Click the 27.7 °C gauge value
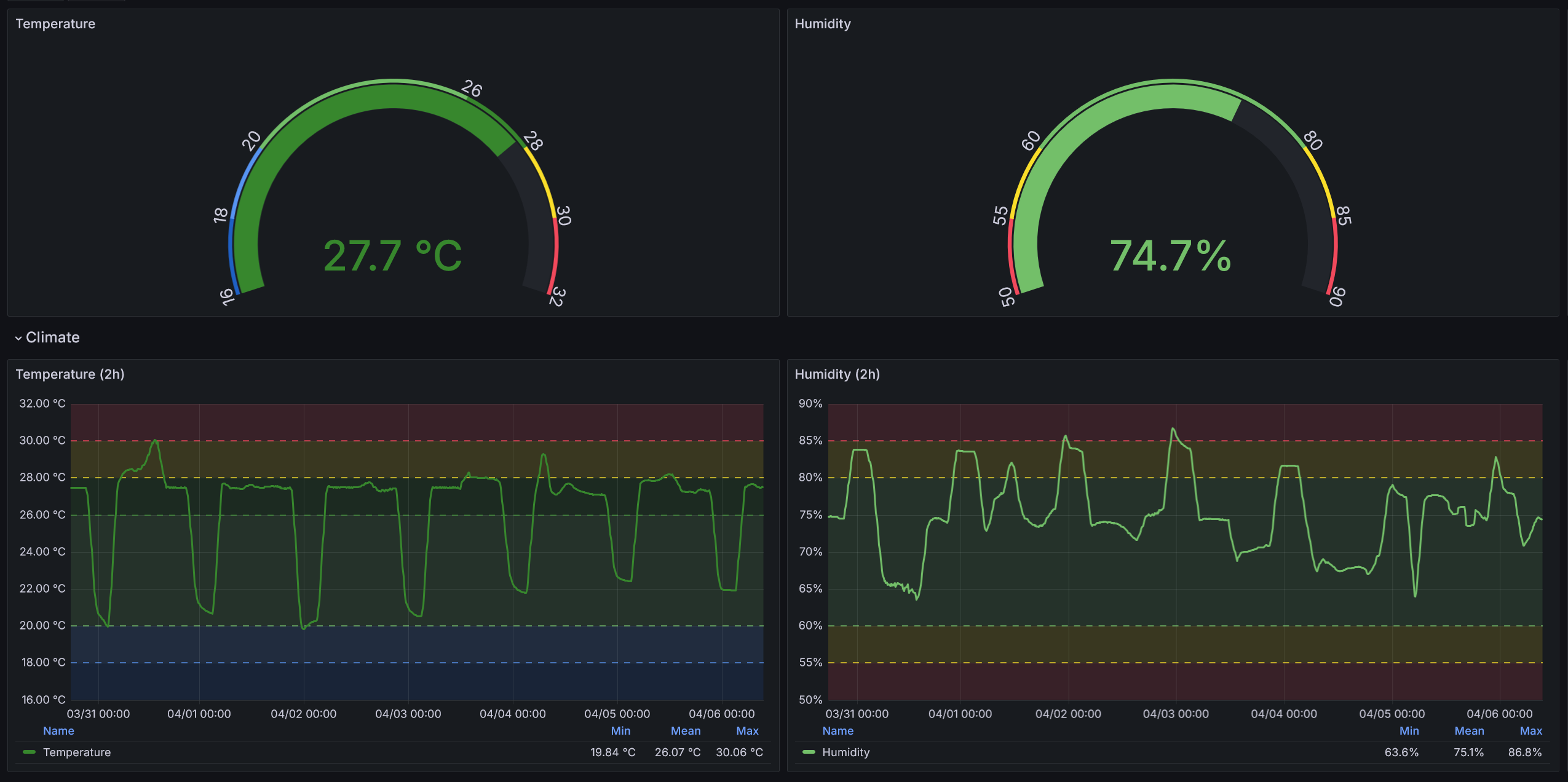The image size is (1568, 782). (x=392, y=256)
